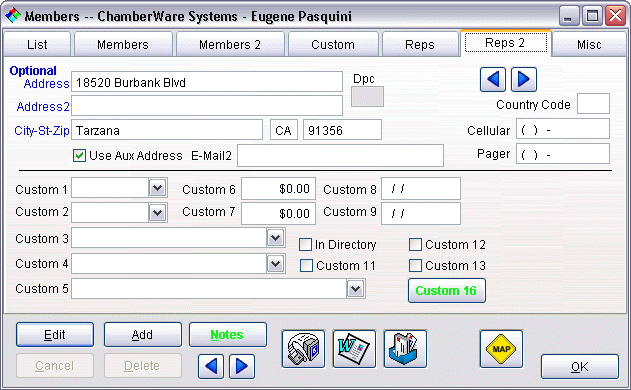Screen dimensions: 631x390
Task: Click the zip field showing 91356
Action: 342,130
